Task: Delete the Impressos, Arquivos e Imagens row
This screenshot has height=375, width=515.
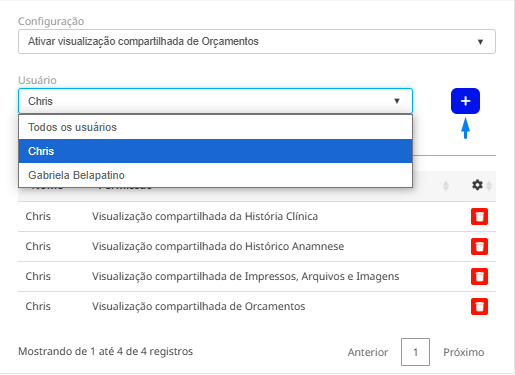Action: [x=479, y=277]
